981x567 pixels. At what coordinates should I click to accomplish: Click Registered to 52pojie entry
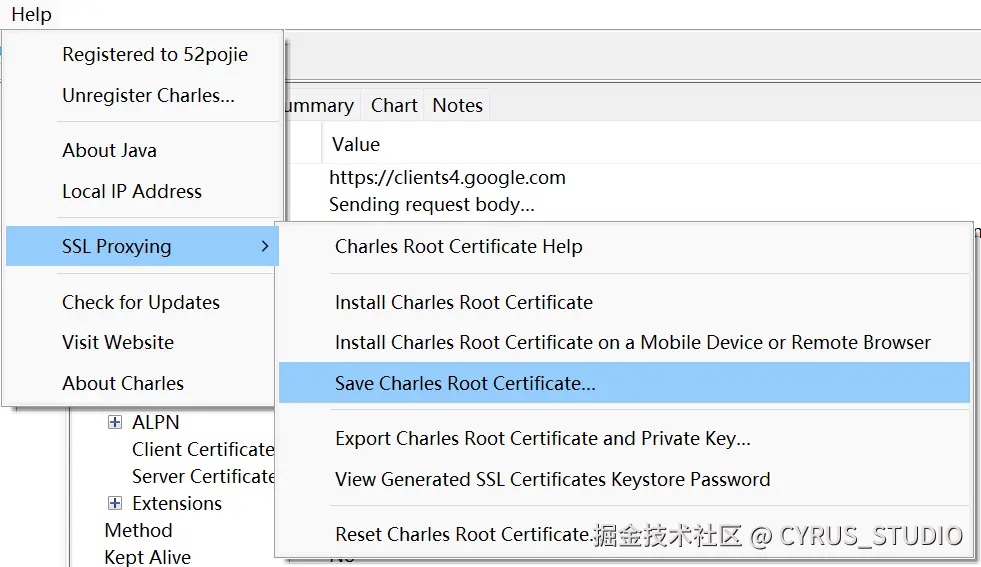click(x=155, y=54)
